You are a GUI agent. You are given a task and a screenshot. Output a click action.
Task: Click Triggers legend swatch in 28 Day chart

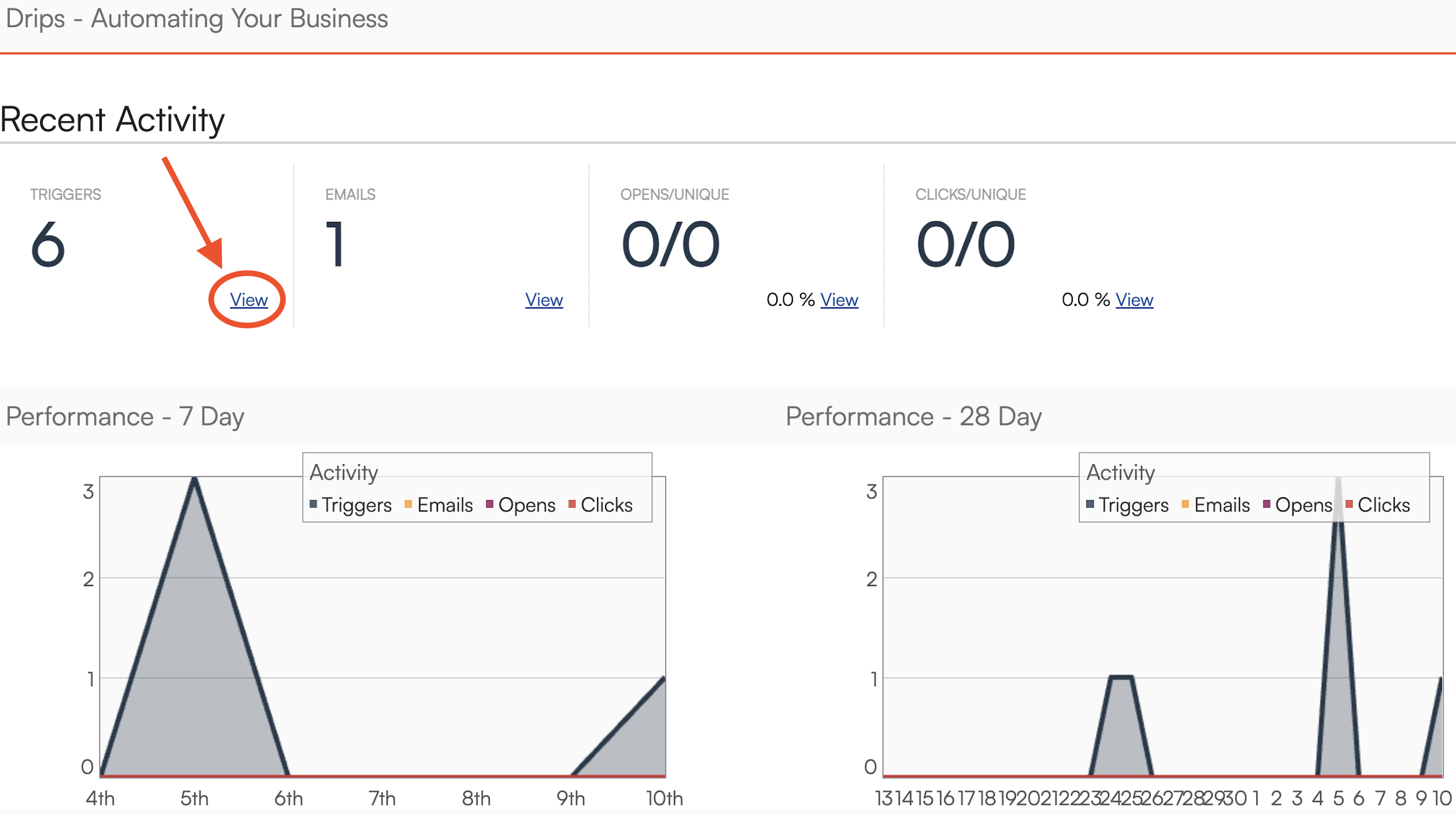point(1090,504)
